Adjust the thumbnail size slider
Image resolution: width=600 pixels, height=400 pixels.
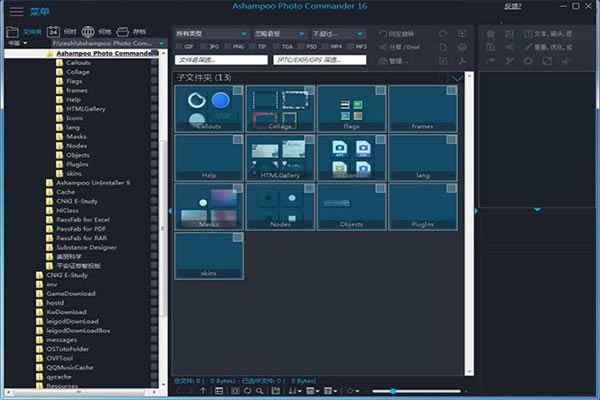pyautogui.click(x=393, y=391)
